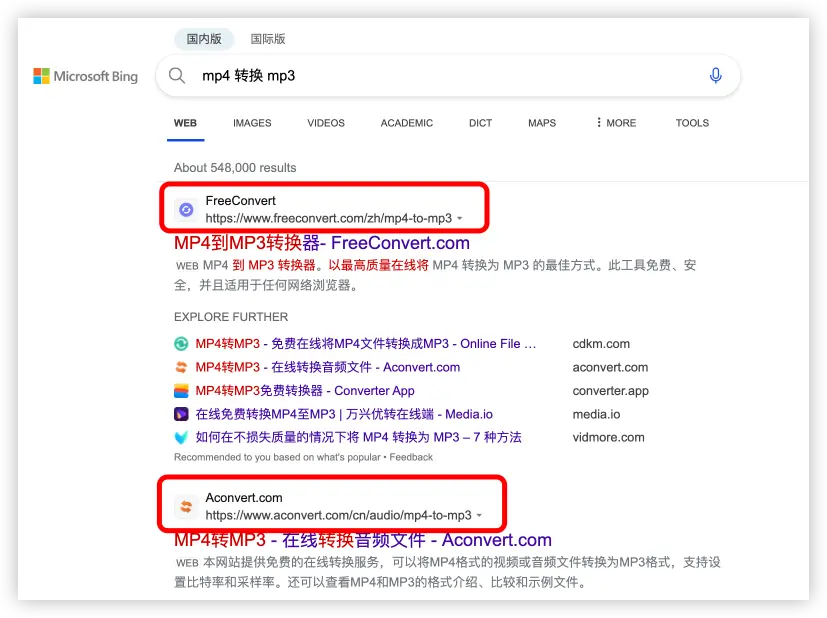Click the About 548,000 results text
Viewport: 827px width, 618px height.
point(235,168)
